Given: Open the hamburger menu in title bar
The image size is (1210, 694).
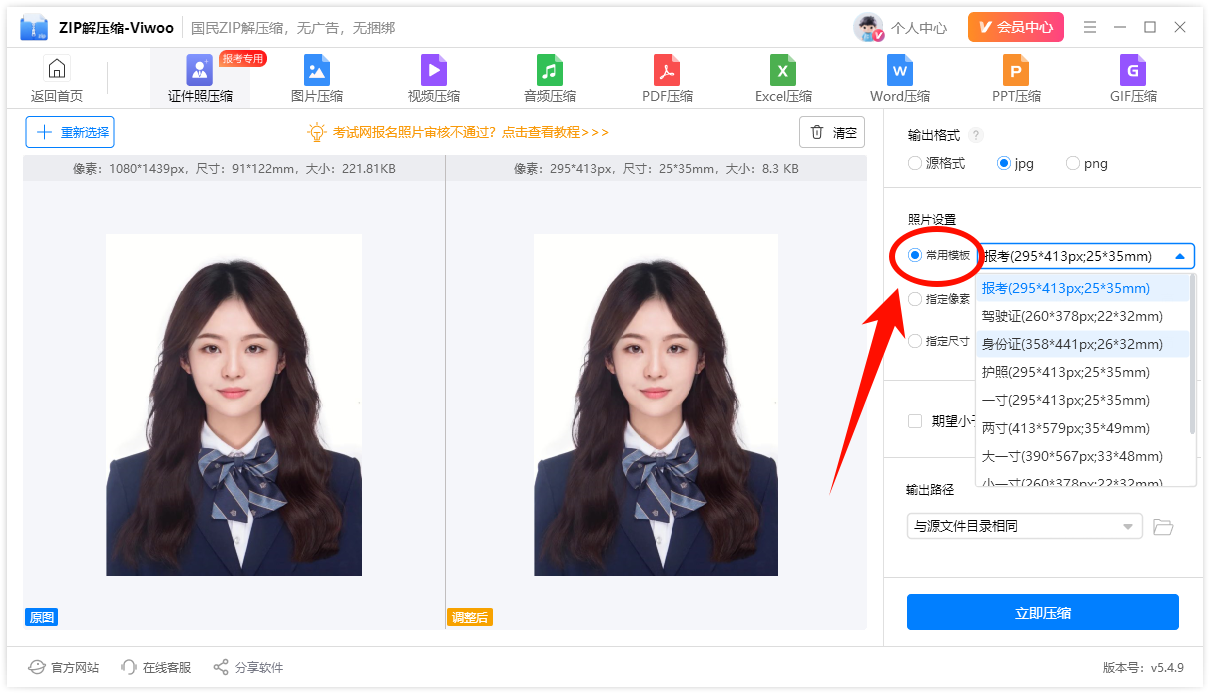Looking at the screenshot, I should point(1090,27).
